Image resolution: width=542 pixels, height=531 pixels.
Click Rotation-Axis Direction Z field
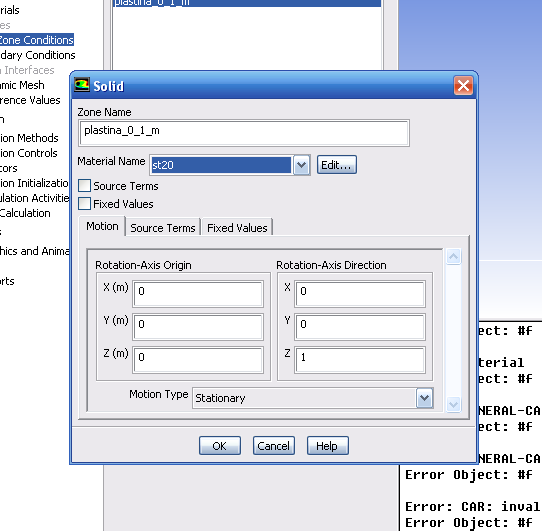(x=360, y=360)
